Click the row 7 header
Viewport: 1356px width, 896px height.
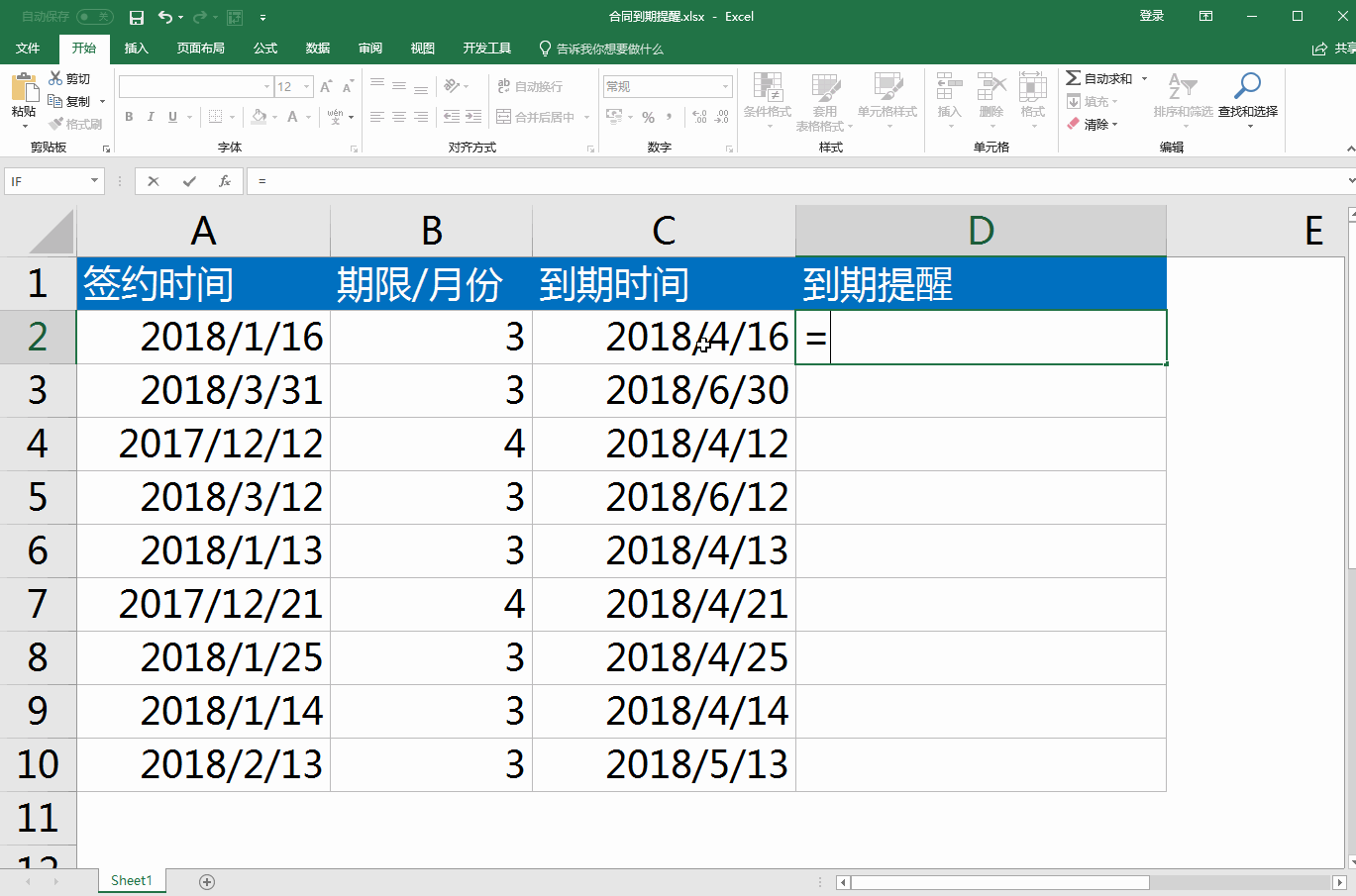pyautogui.click(x=38, y=604)
